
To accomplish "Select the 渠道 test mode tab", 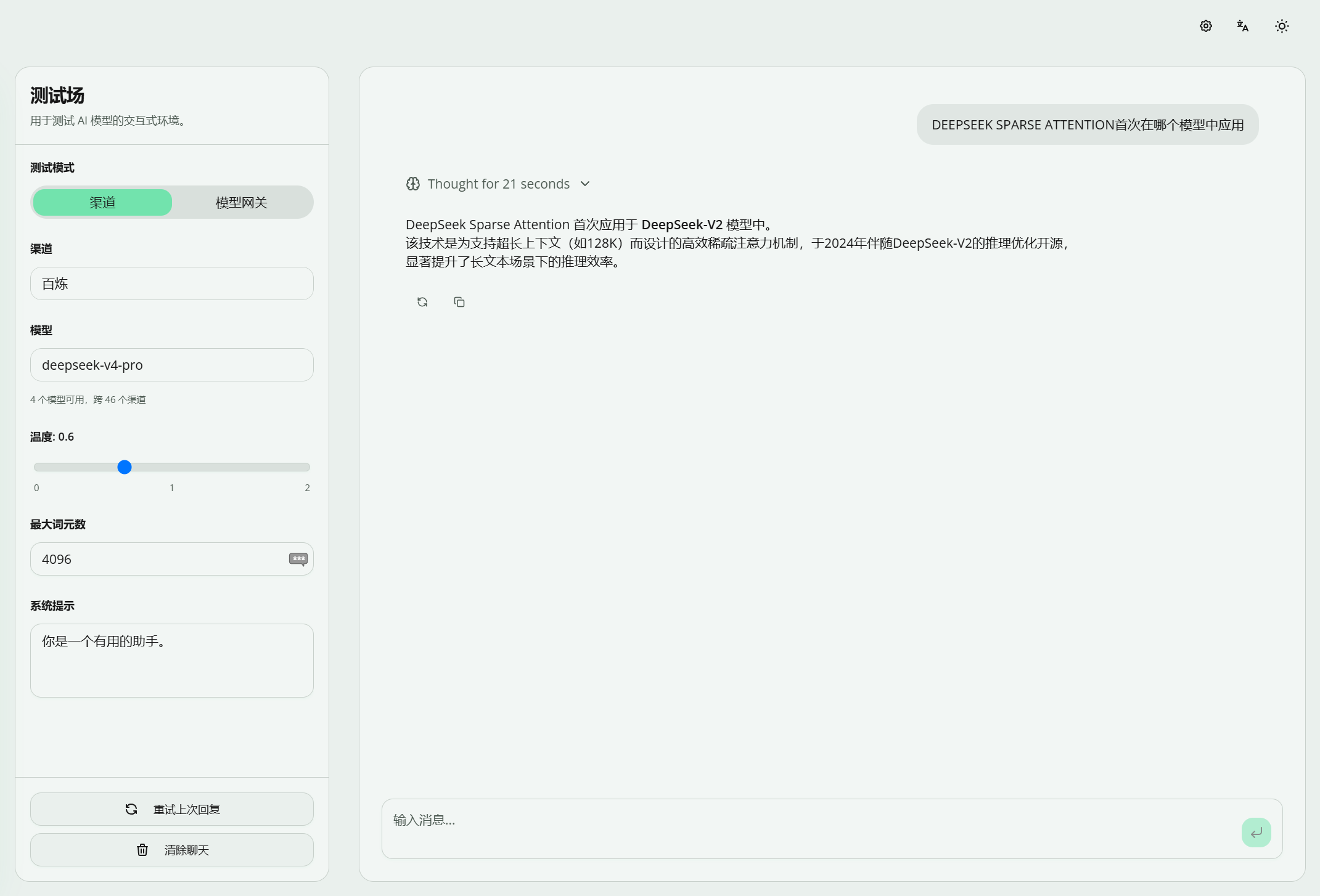I will pos(102,202).
